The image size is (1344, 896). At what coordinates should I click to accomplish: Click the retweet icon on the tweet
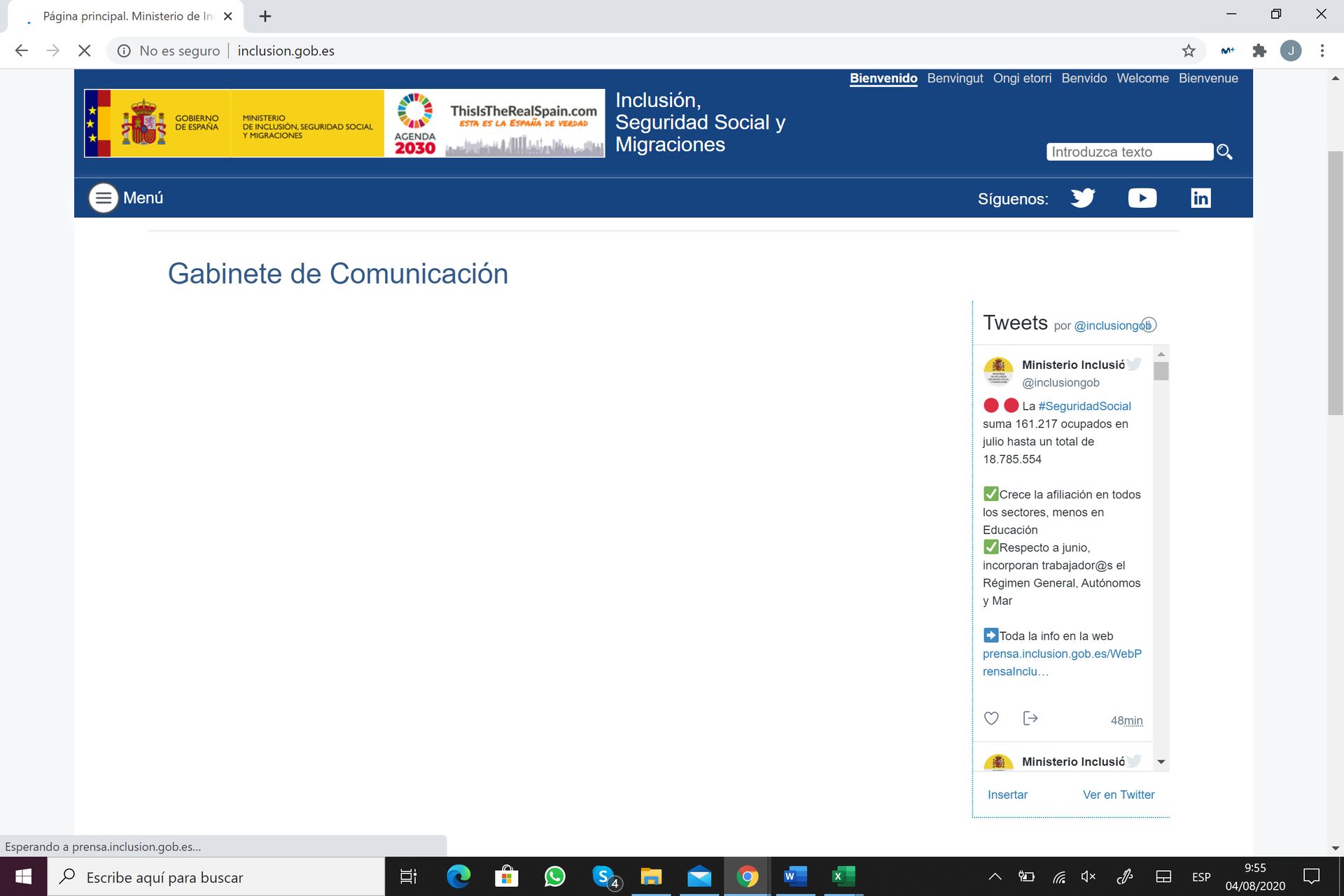pos(1030,718)
